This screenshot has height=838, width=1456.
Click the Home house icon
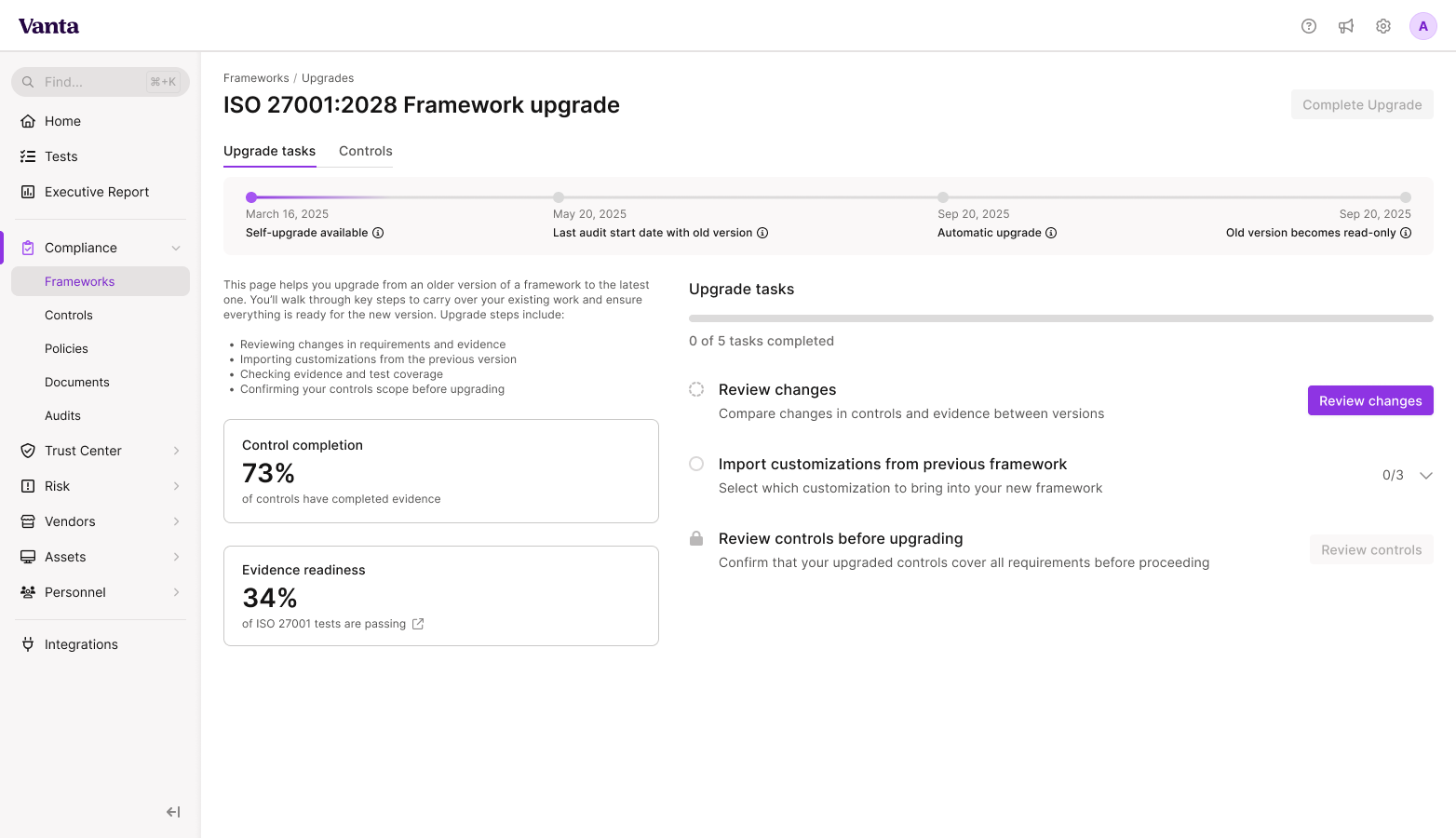point(28,121)
